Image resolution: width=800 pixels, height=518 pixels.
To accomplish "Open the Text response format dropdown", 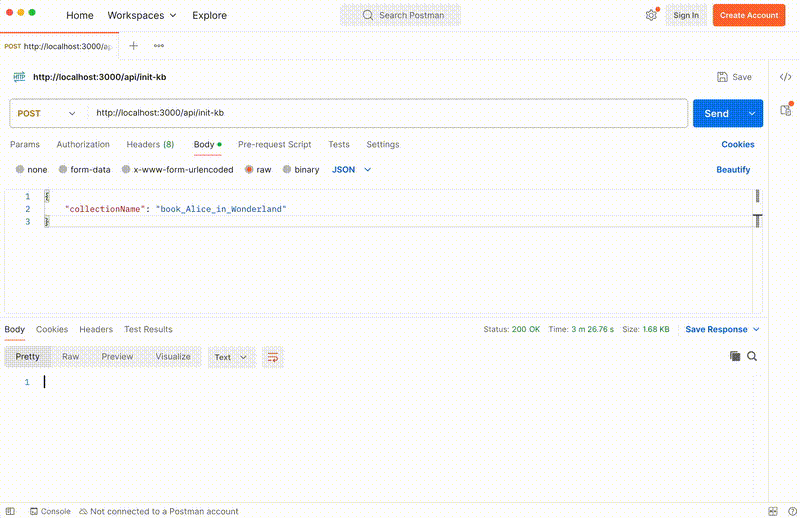I will [231, 357].
